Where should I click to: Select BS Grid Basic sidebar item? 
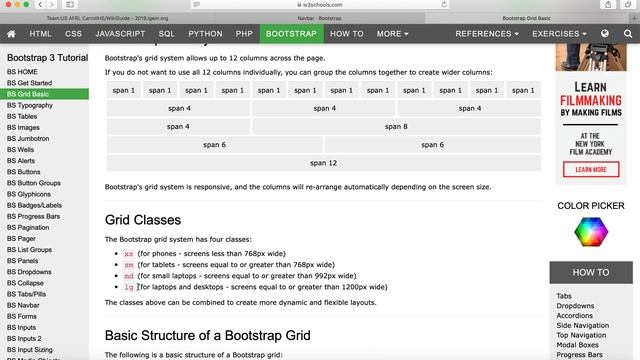coord(44,94)
